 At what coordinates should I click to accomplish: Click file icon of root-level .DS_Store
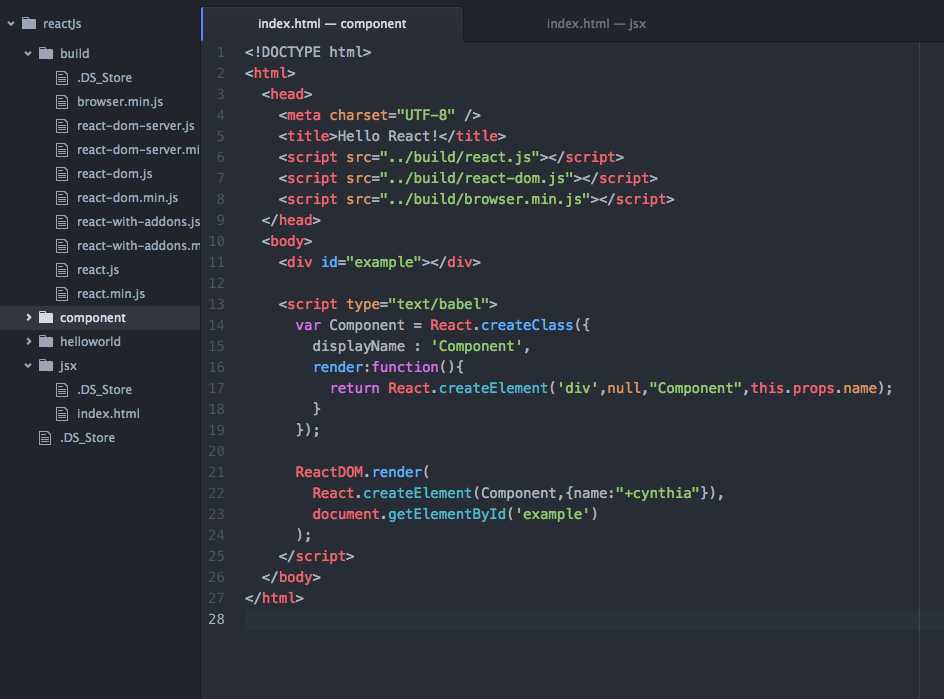click(x=45, y=438)
